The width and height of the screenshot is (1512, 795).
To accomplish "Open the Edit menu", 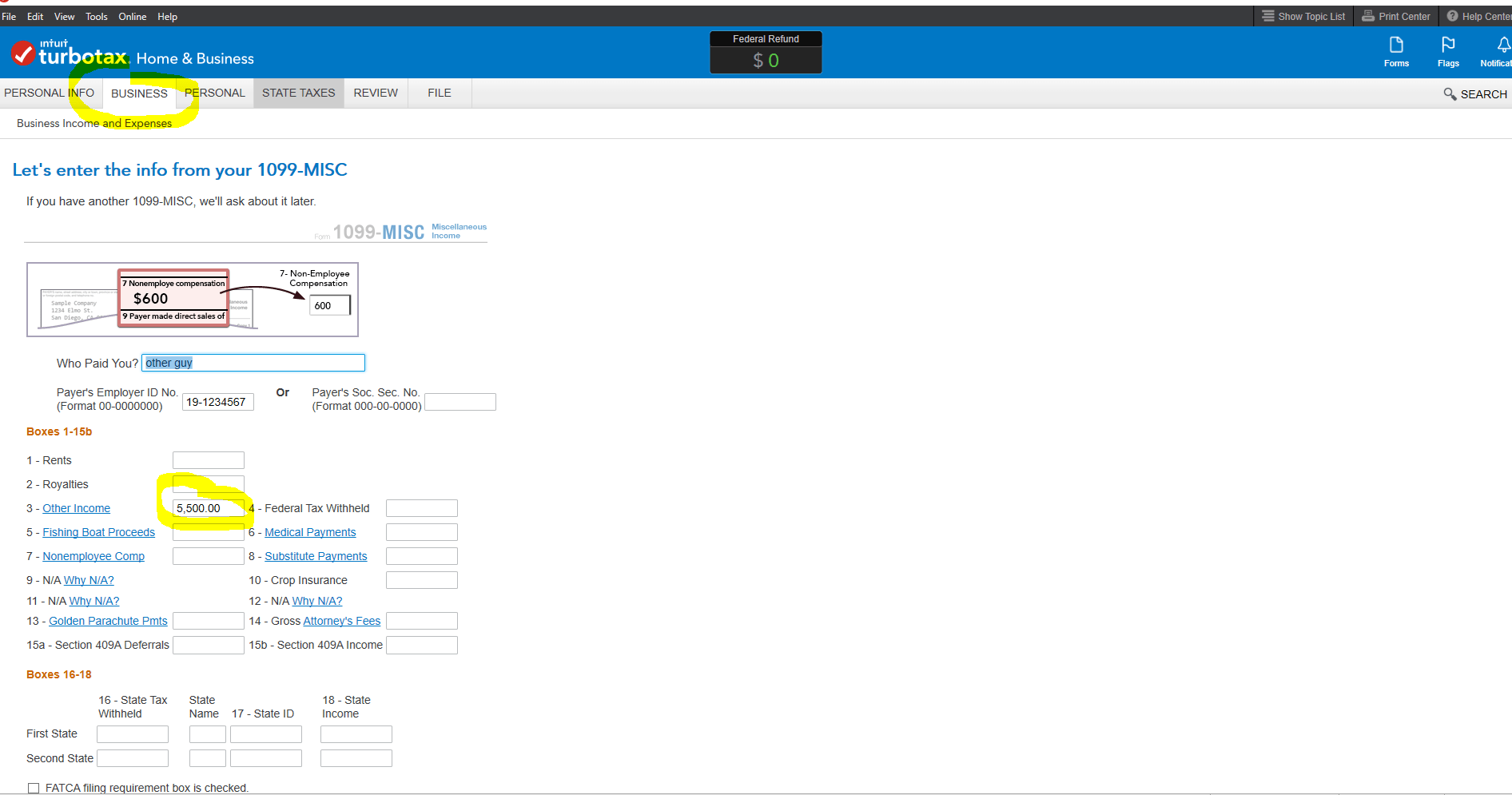I will point(35,17).
